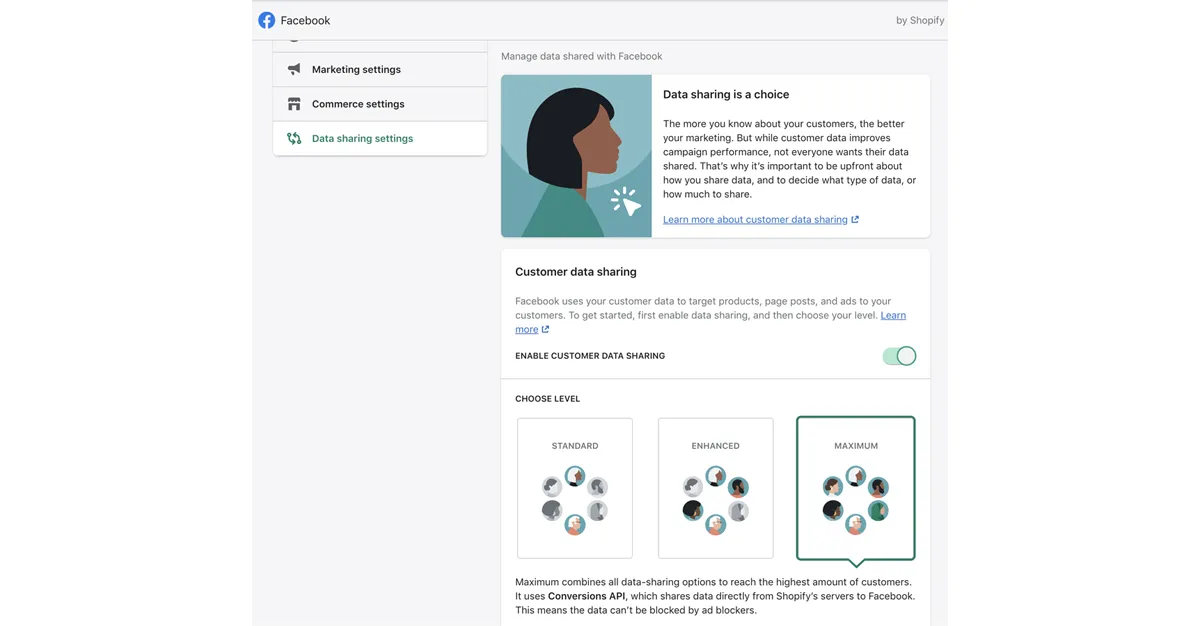Select the Enhanced data sharing level card
Viewport: 1200px width, 626px height.
715,488
